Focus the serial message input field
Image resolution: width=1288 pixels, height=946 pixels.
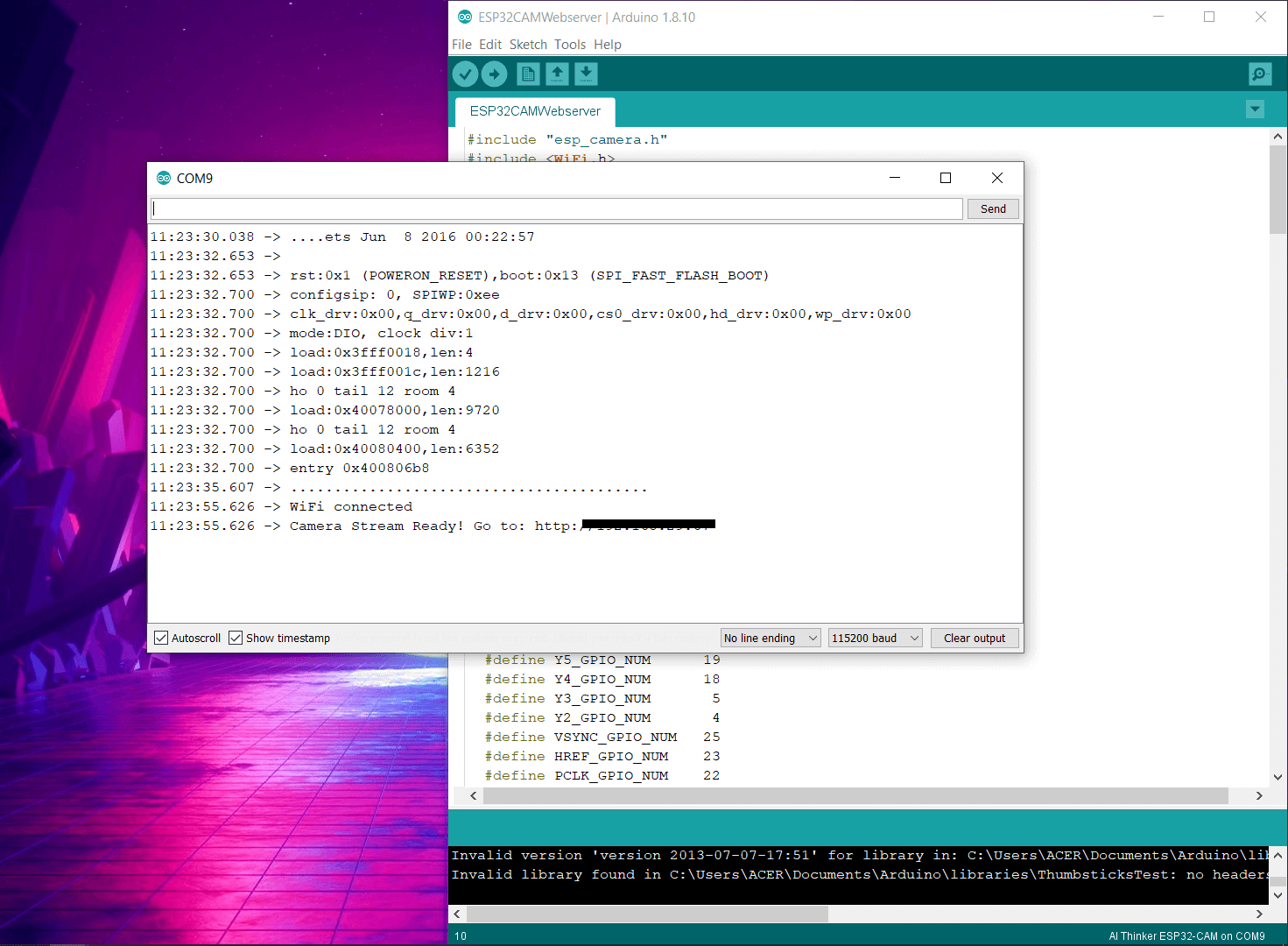[557, 208]
